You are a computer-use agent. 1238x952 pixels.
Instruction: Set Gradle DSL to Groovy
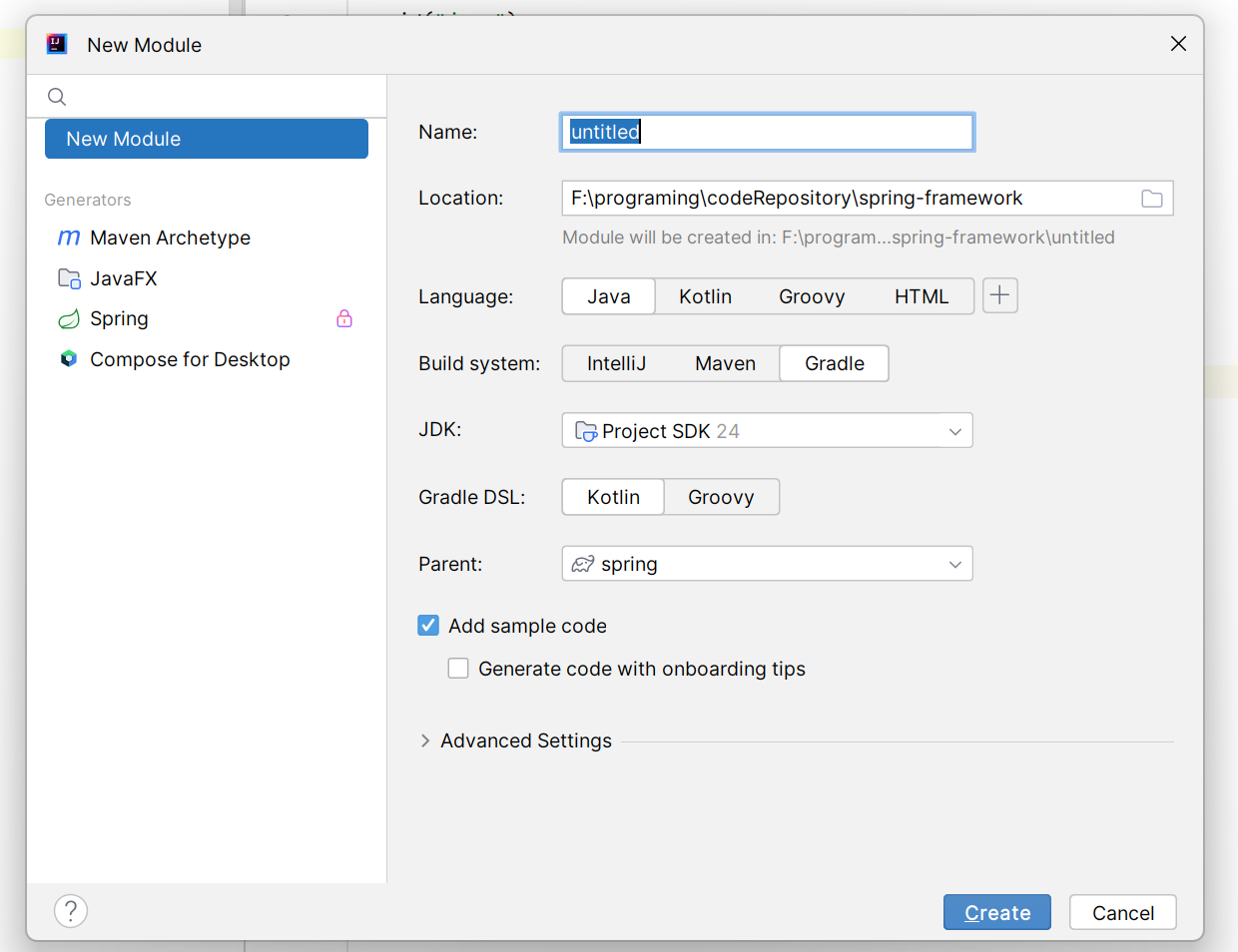(722, 497)
